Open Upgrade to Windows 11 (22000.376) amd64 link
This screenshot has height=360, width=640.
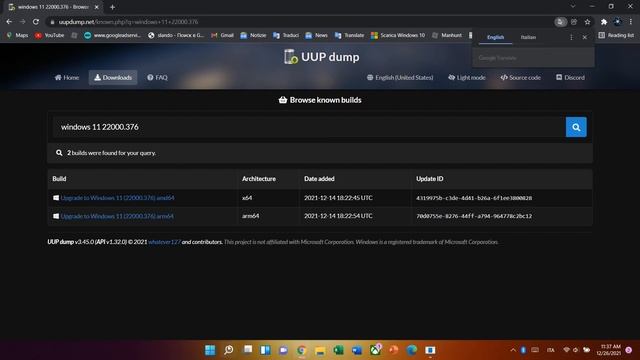click(117, 198)
